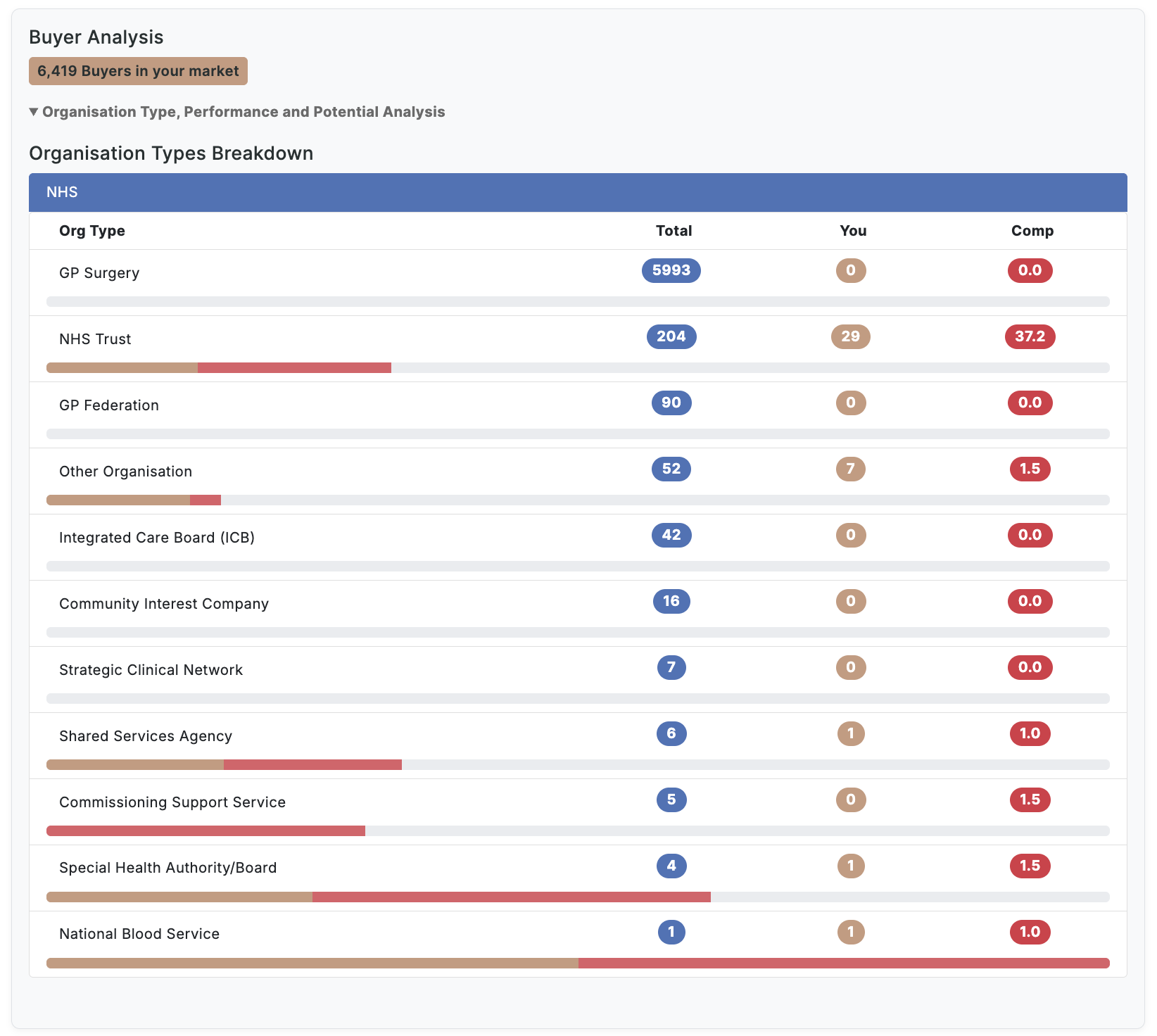
Task: Click the Comp badge in GP Surgery row
Action: pos(1030,270)
